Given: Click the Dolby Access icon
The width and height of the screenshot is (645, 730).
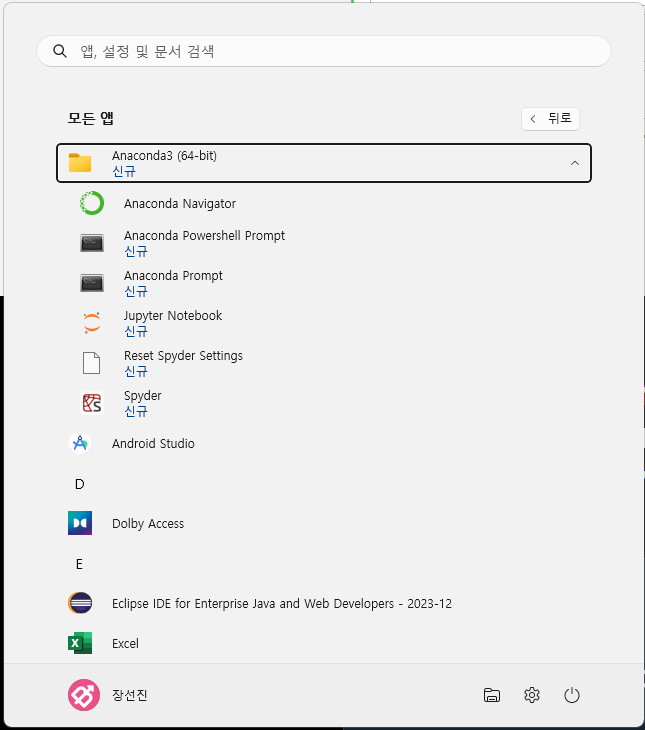Looking at the screenshot, I should (x=80, y=523).
